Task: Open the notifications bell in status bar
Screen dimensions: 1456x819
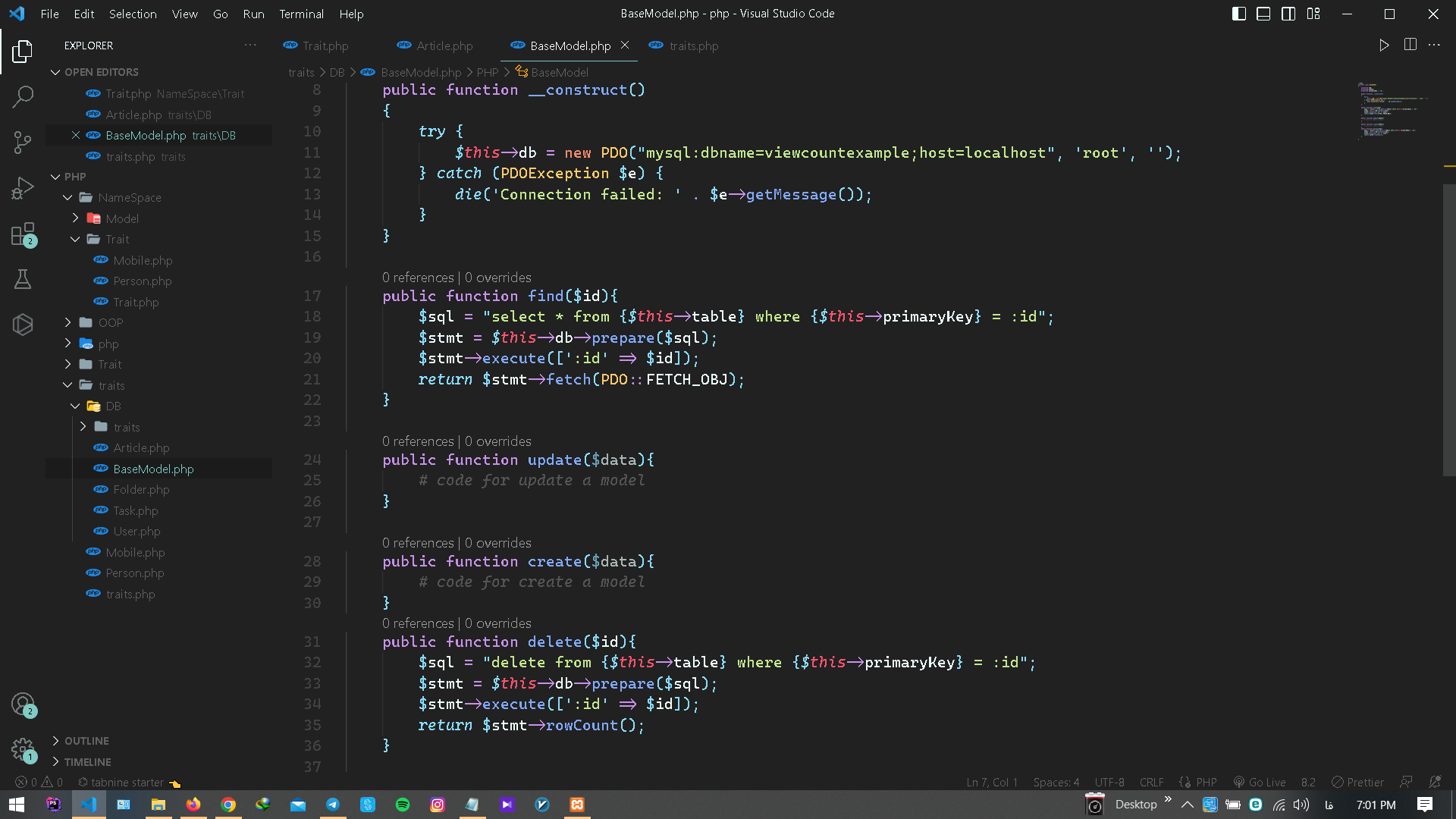Action: click(x=1435, y=783)
